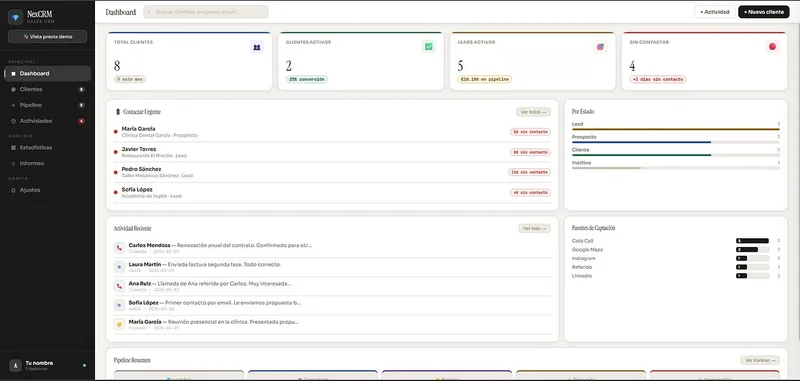Click the 5d sin contacto tag

(x=530, y=132)
